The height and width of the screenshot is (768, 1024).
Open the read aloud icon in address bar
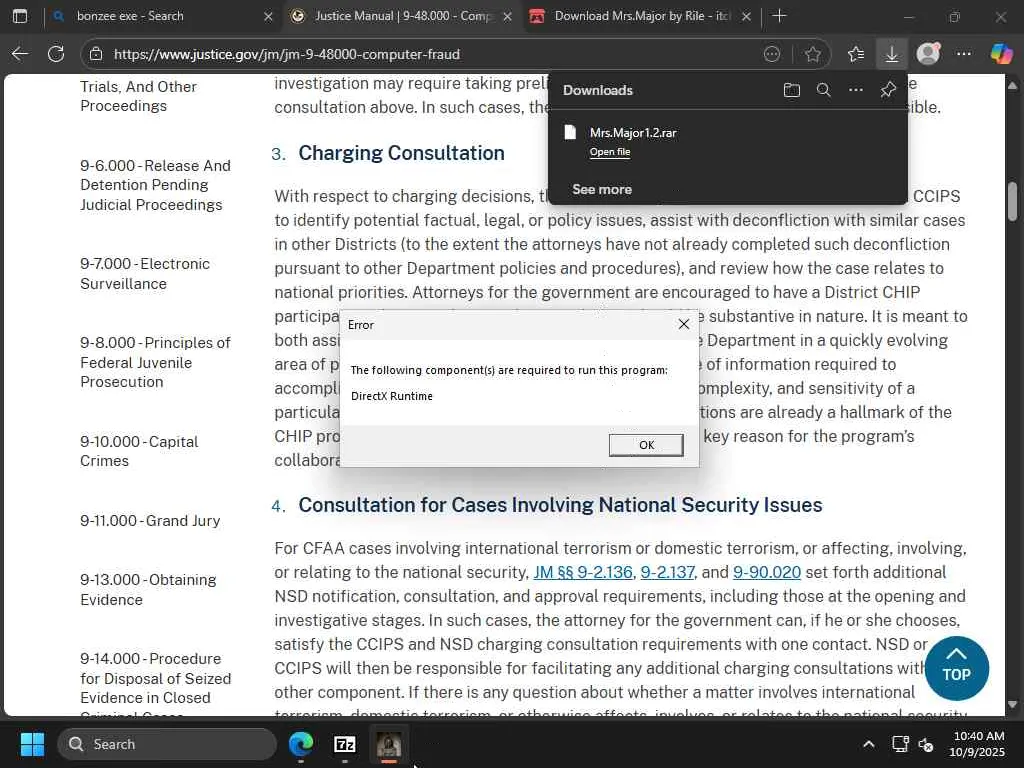pyautogui.click(x=772, y=54)
